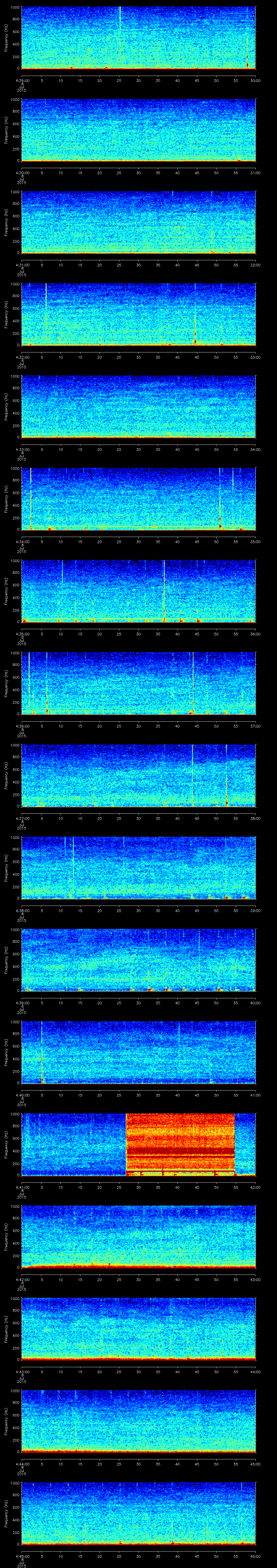Select the '4:43:00' start time label
277x1568 pixels.
point(22,1372)
